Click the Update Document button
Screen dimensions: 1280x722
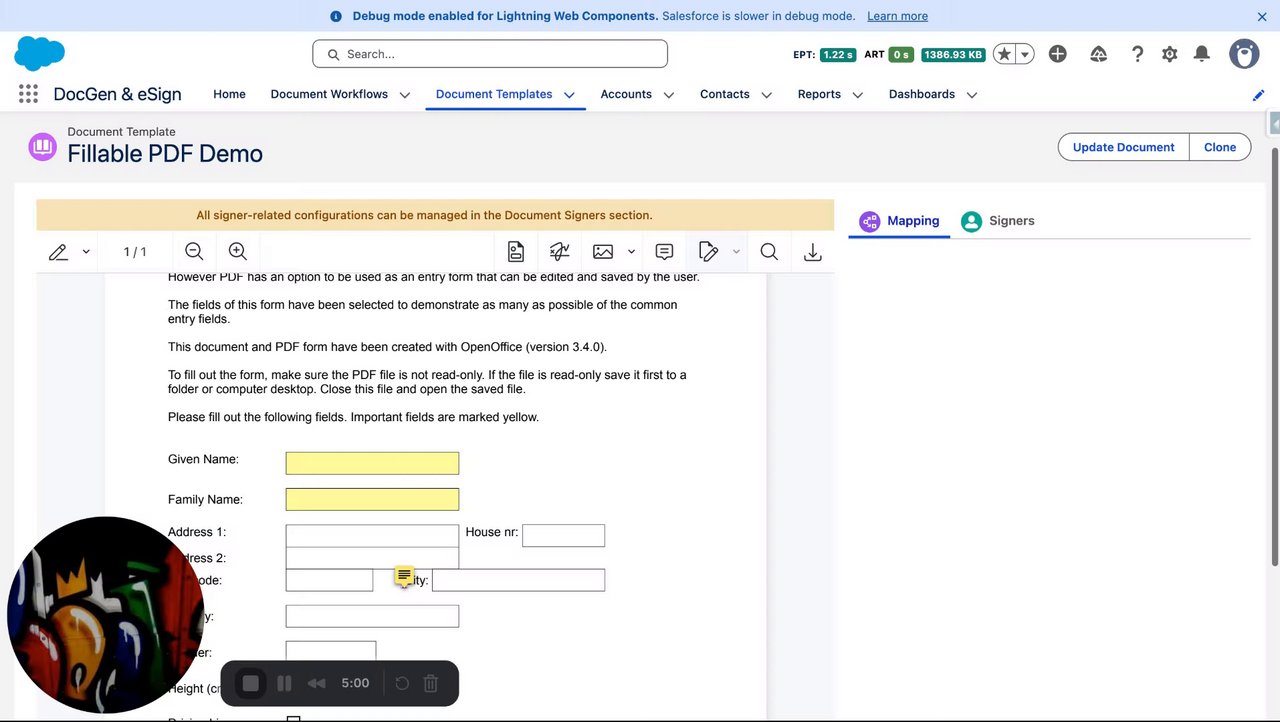point(1124,147)
